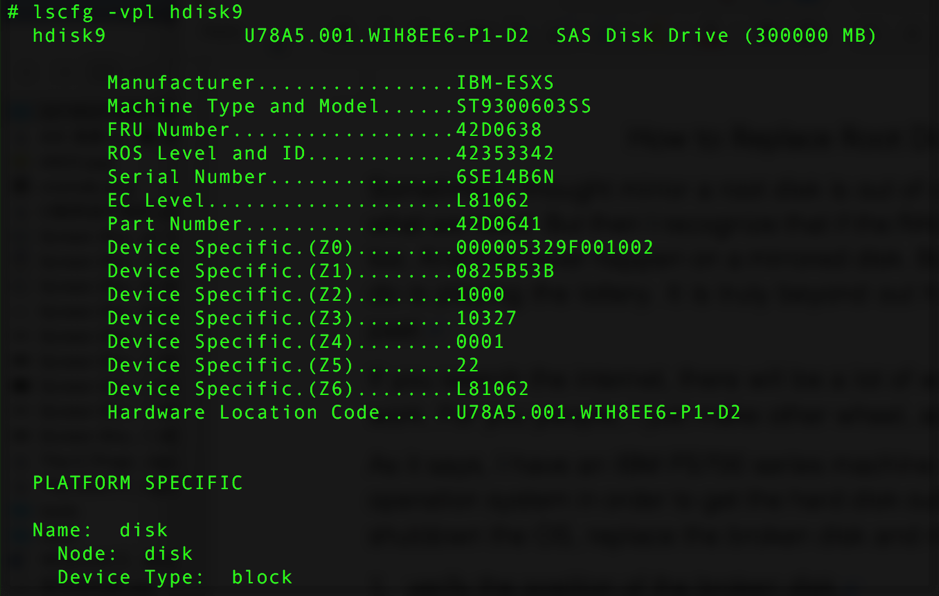Click the PLATFORM SPECIFIC heading
The width and height of the screenshot is (939, 596).
138,483
